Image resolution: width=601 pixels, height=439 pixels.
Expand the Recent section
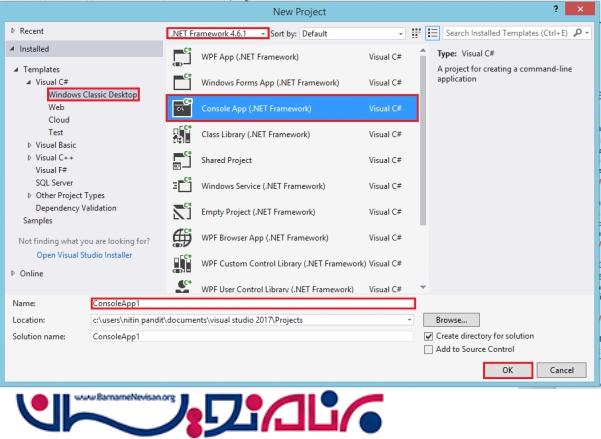13,31
